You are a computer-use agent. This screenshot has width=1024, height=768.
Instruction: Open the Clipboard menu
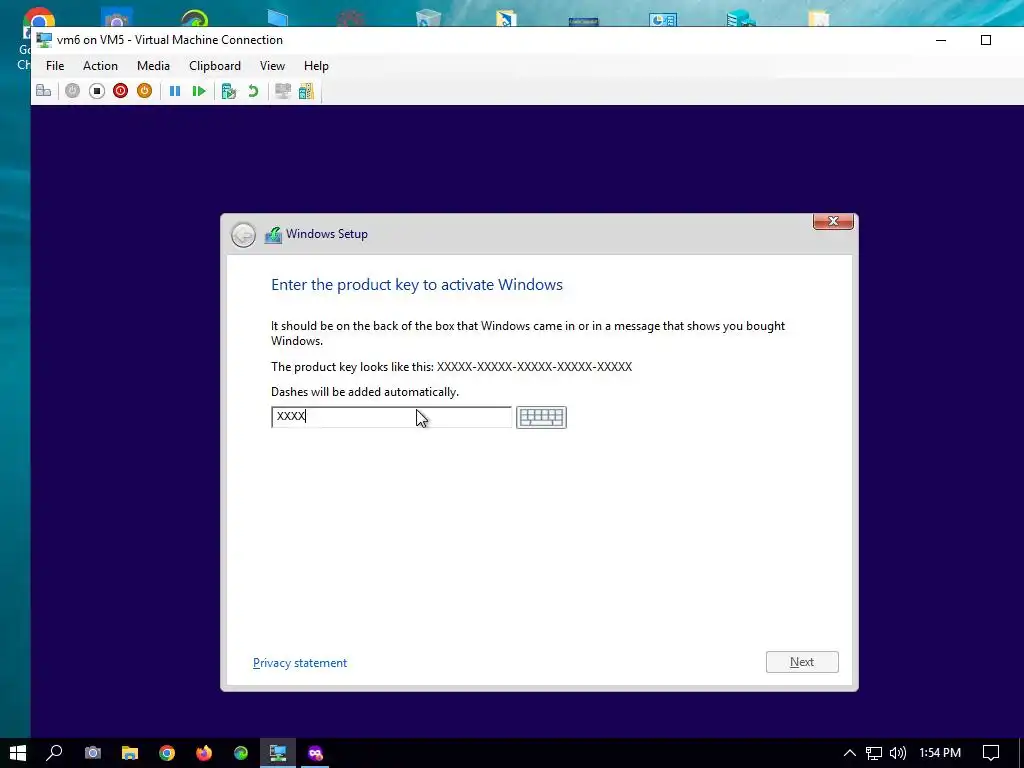215,66
